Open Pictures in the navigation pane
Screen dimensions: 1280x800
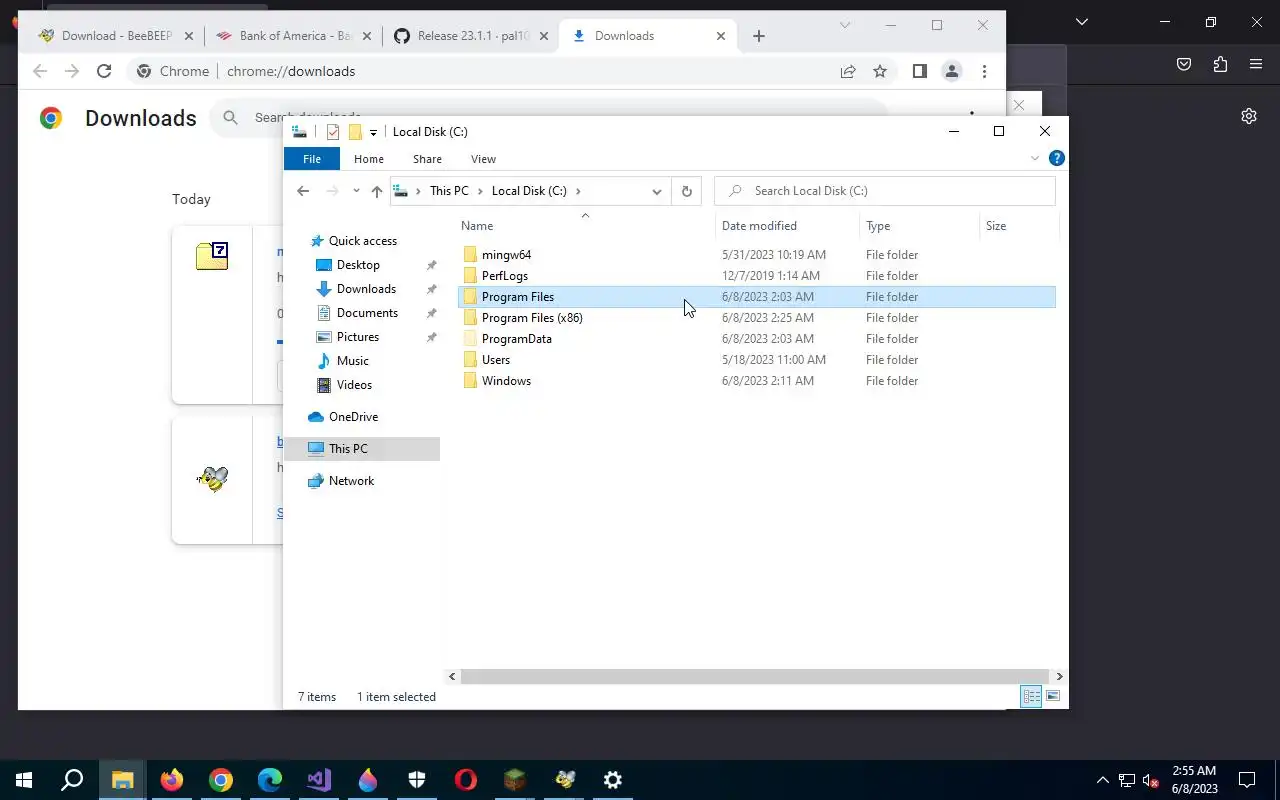coord(357,337)
